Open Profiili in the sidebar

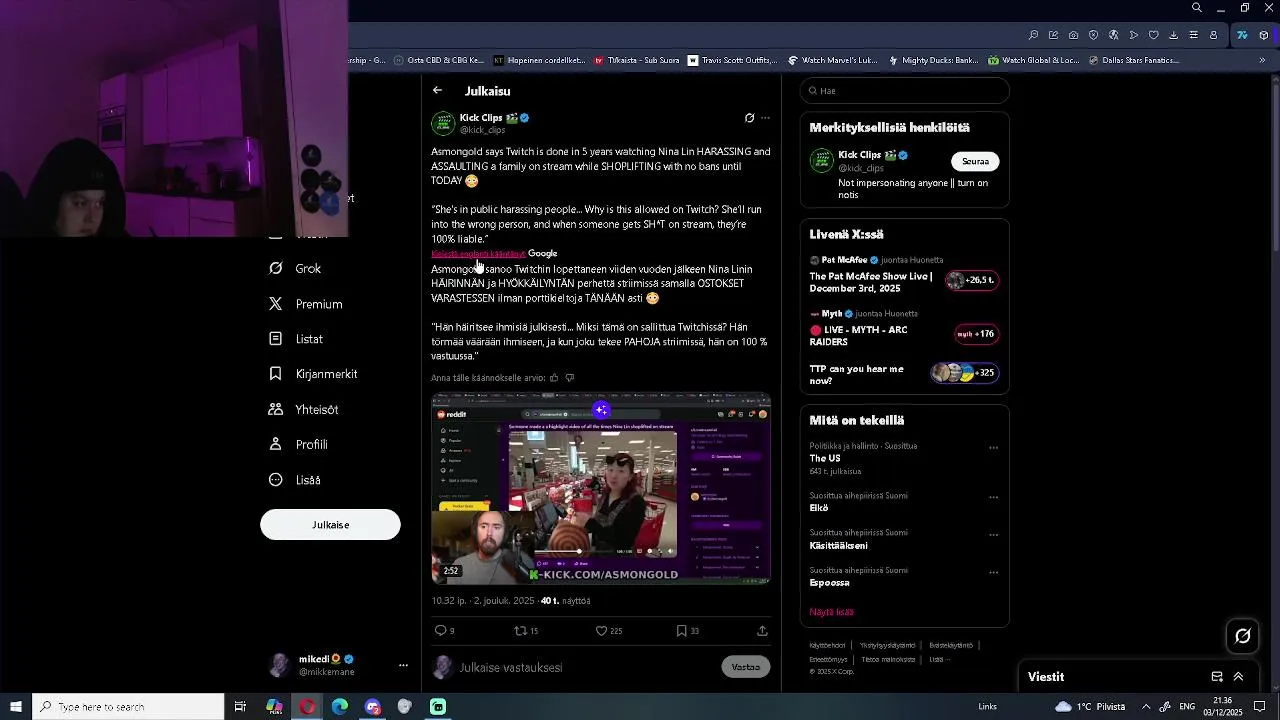coord(298,444)
